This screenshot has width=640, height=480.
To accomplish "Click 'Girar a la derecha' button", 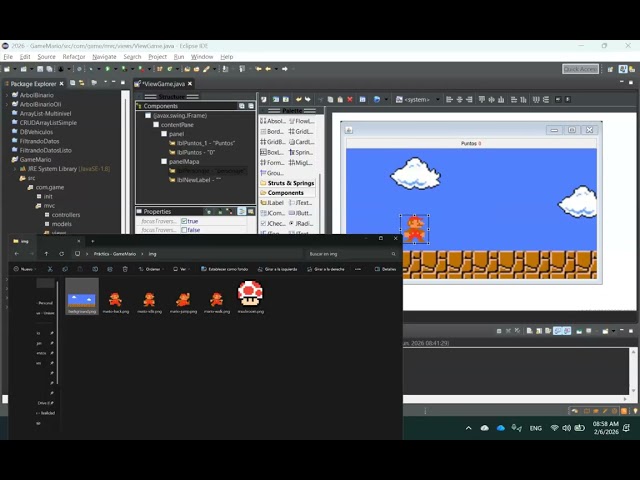I will pos(326,269).
